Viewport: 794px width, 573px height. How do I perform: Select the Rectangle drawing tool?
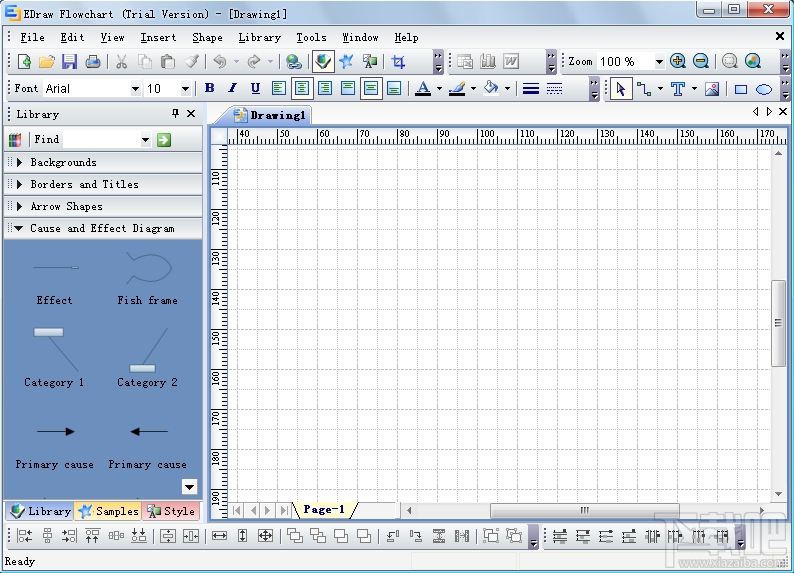[741, 90]
